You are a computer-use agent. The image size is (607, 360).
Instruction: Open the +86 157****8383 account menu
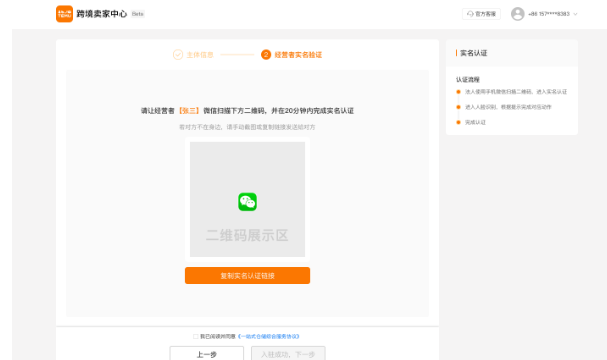pyautogui.click(x=549, y=14)
